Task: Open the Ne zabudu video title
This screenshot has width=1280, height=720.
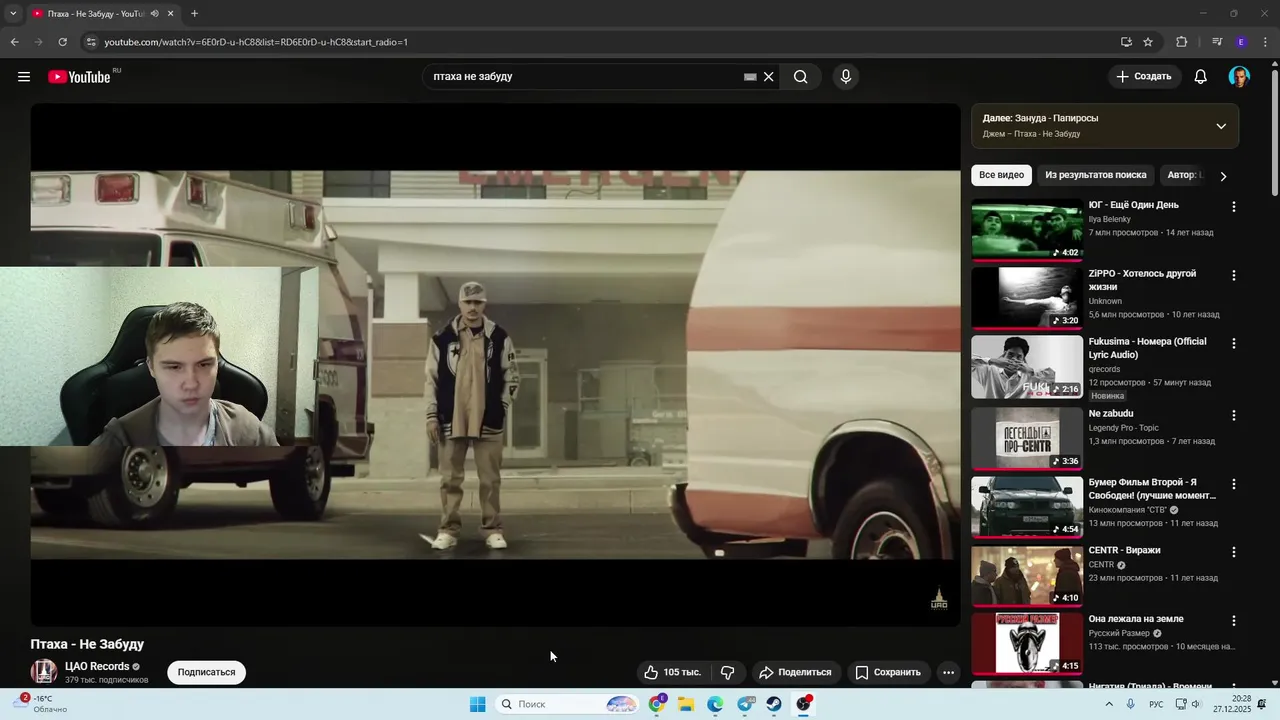Action: tap(1111, 414)
